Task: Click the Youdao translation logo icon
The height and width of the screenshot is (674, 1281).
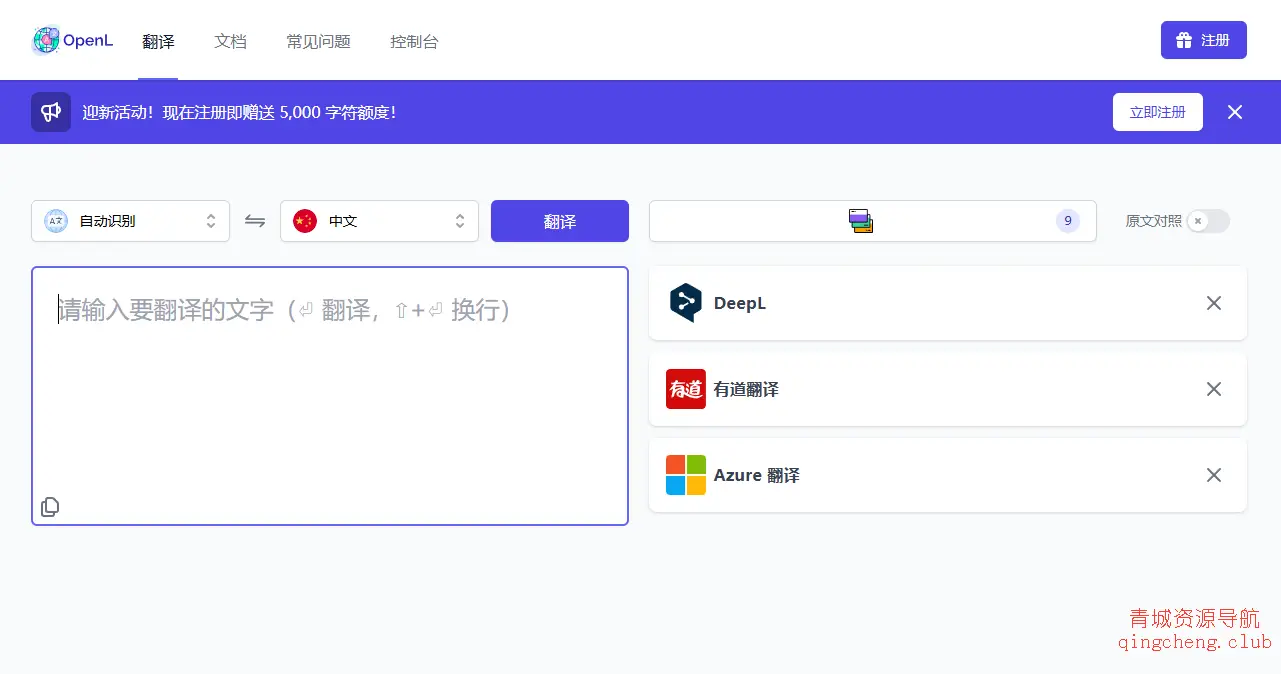Action: (x=685, y=389)
